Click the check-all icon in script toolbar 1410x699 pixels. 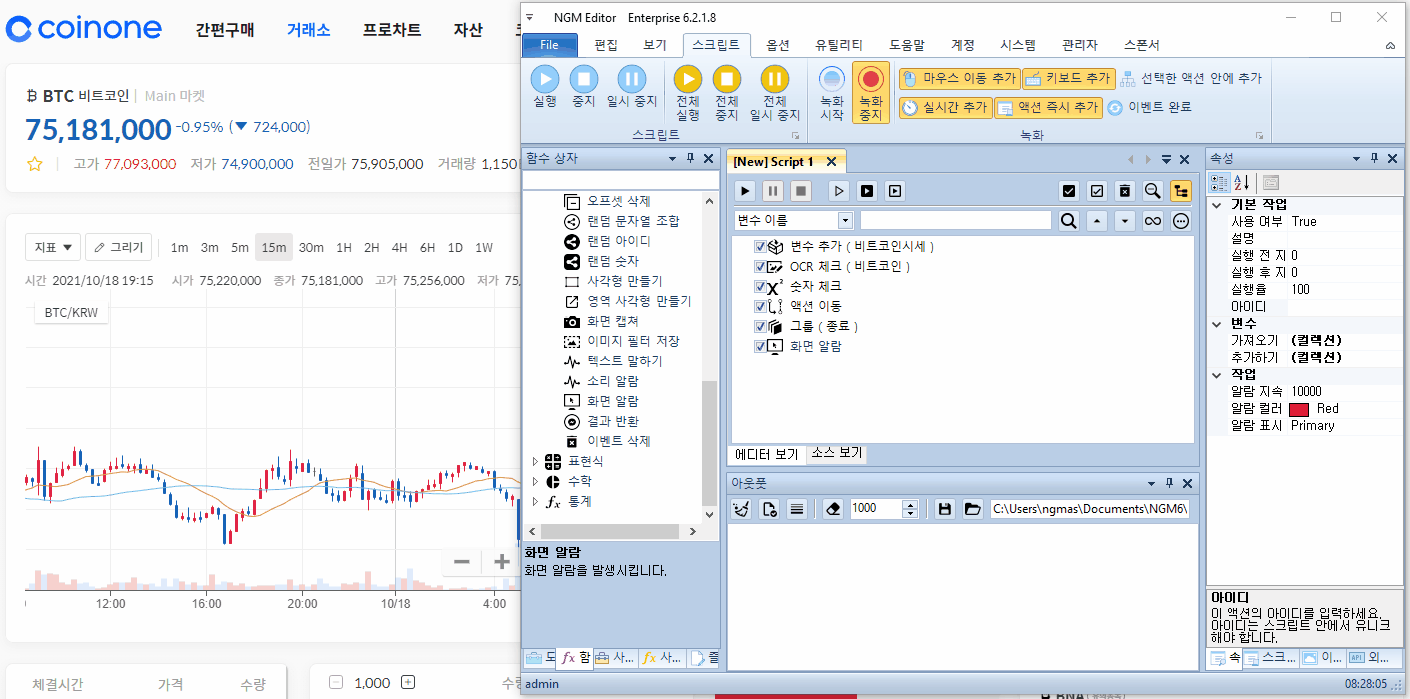[1069, 190]
